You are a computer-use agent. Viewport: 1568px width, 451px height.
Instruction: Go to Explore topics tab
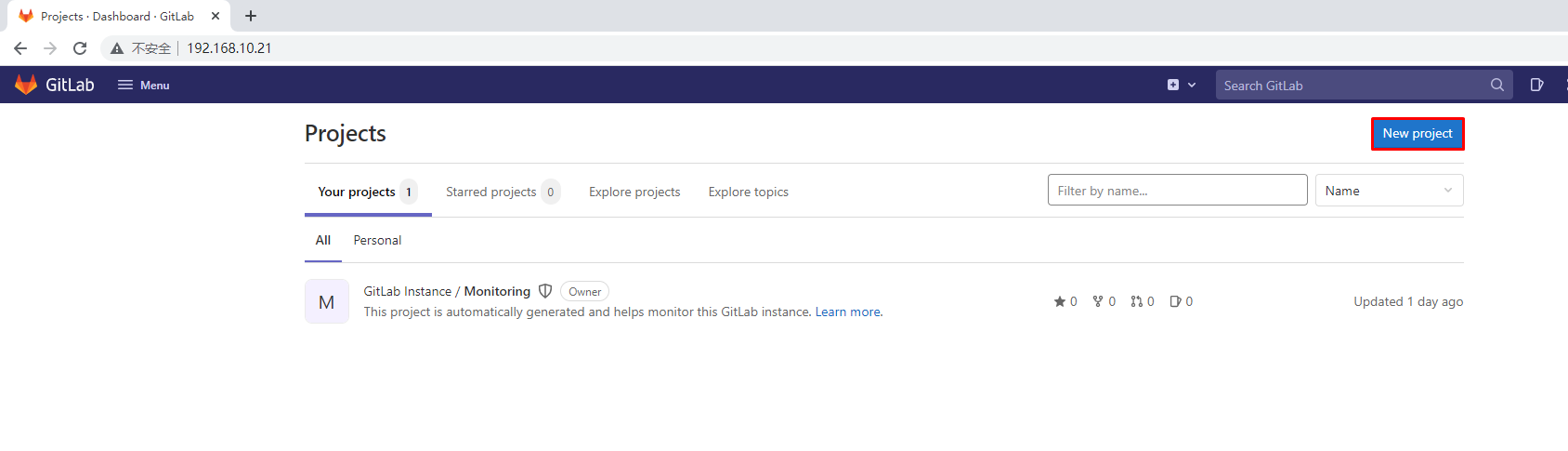(748, 192)
